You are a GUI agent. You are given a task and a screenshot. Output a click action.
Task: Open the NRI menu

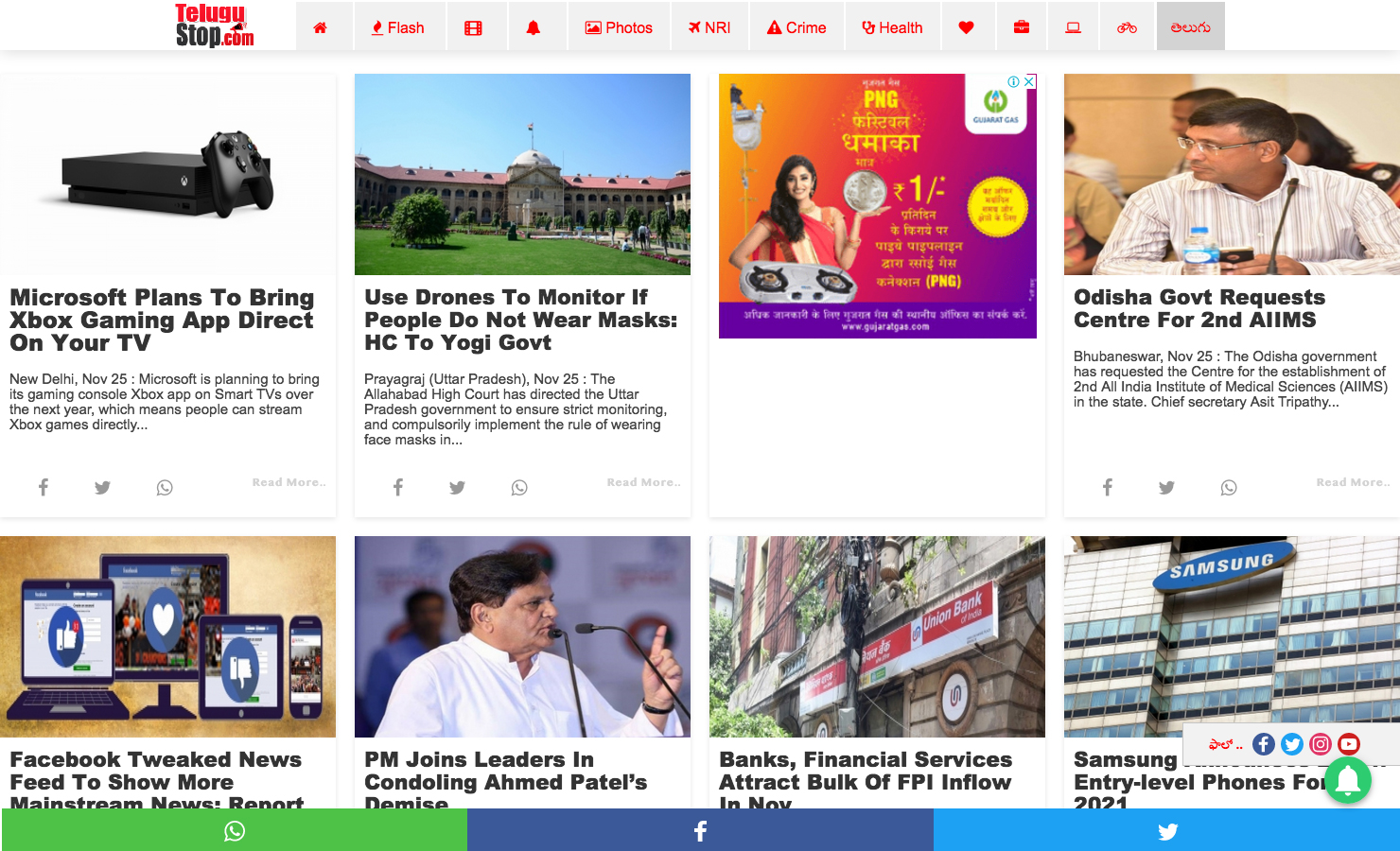pyautogui.click(x=709, y=26)
